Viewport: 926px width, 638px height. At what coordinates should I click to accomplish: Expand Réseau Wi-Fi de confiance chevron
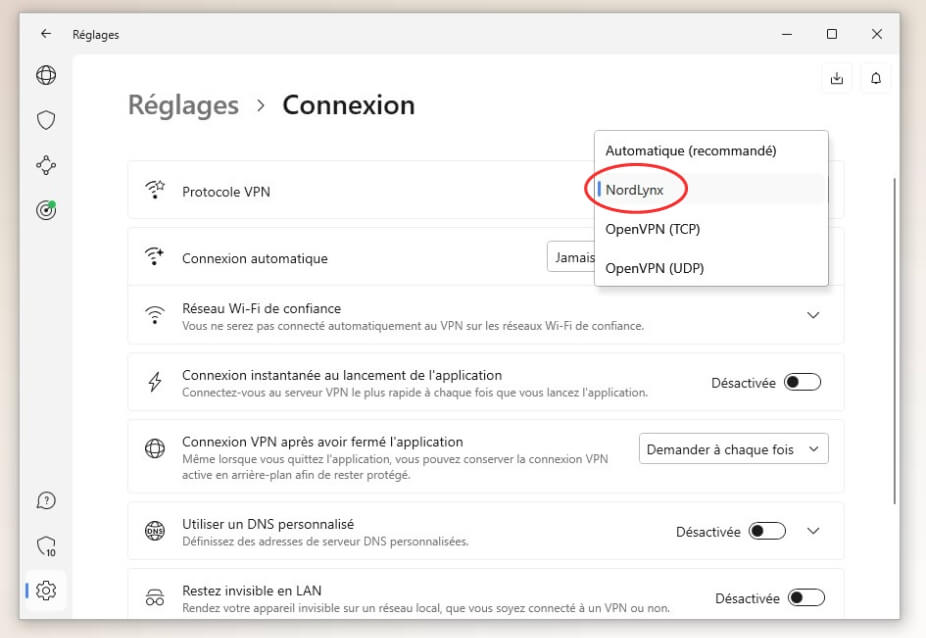click(x=813, y=315)
